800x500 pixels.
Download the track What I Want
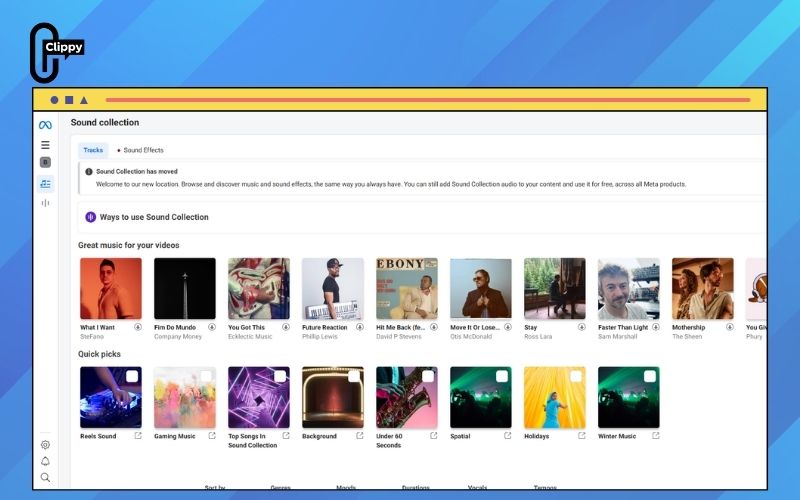pos(138,327)
